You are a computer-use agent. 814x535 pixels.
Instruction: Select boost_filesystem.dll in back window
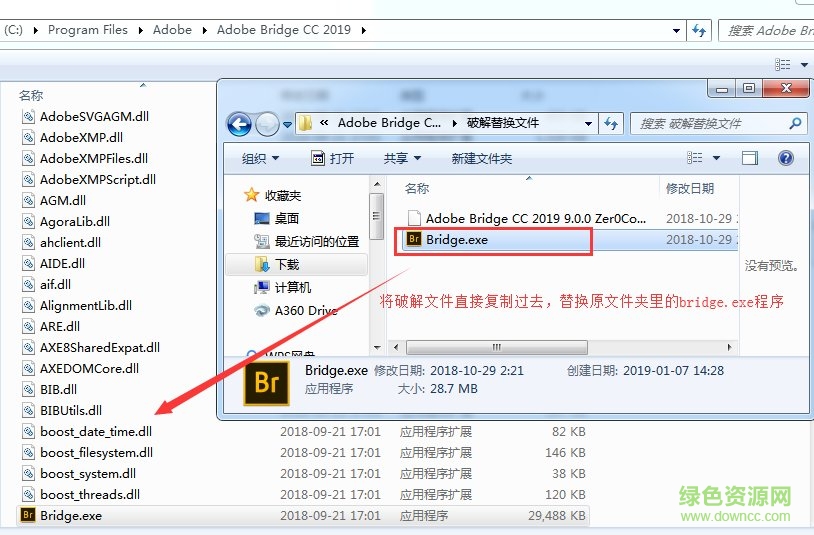[x=97, y=452]
